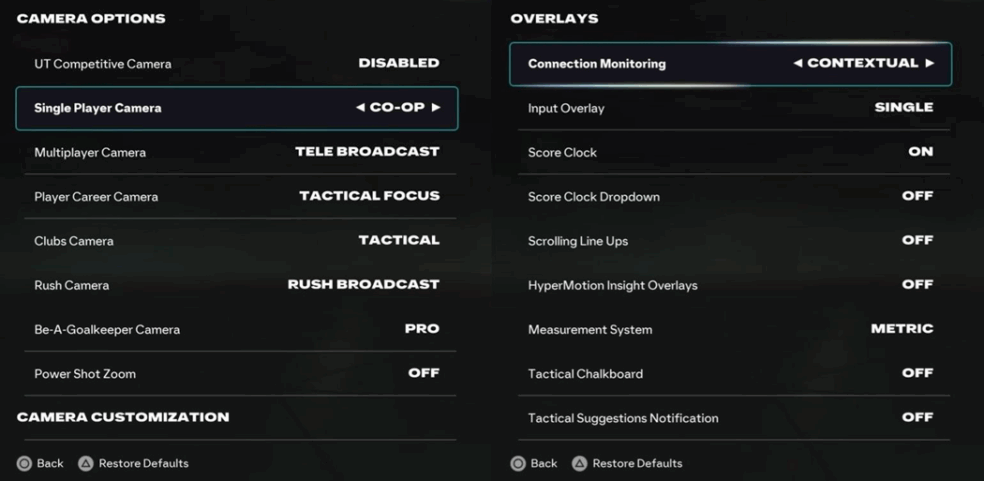Click left arrow next to CONTEXTUAL value
Screen dimensions: 984x481
click(x=797, y=63)
